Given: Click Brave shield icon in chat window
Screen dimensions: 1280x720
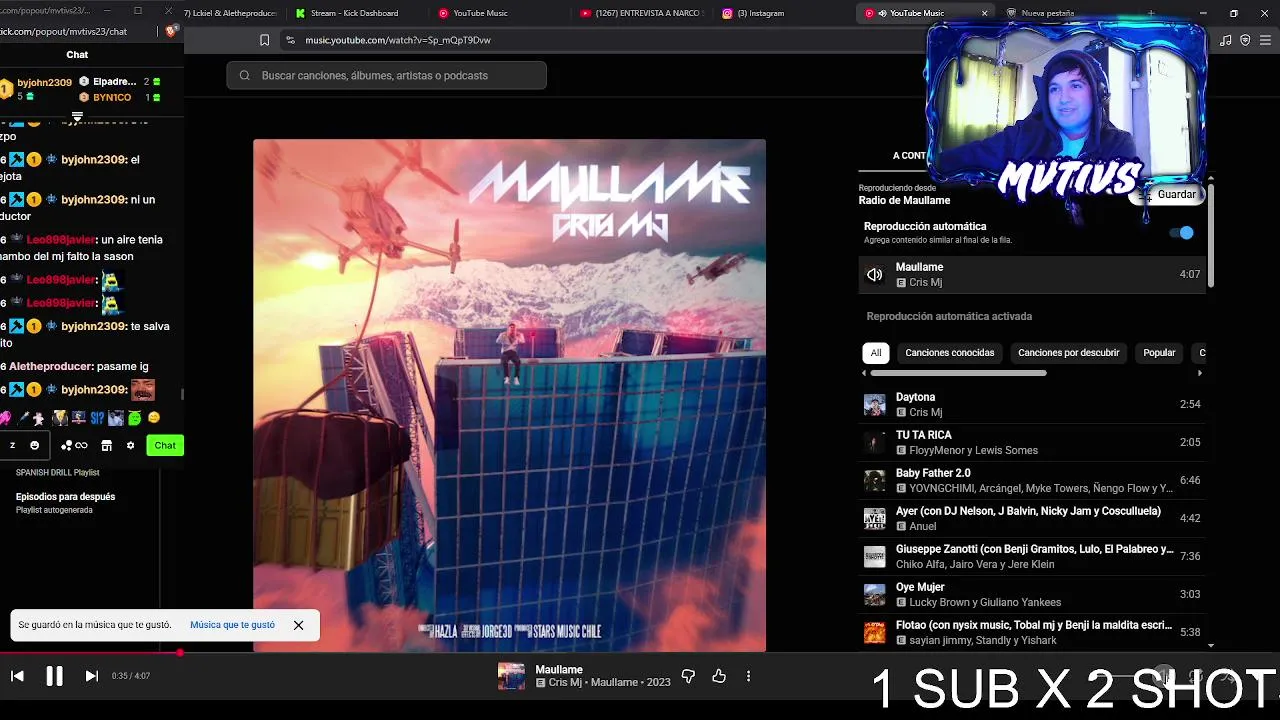Looking at the screenshot, I should click(x=170, y=31).
